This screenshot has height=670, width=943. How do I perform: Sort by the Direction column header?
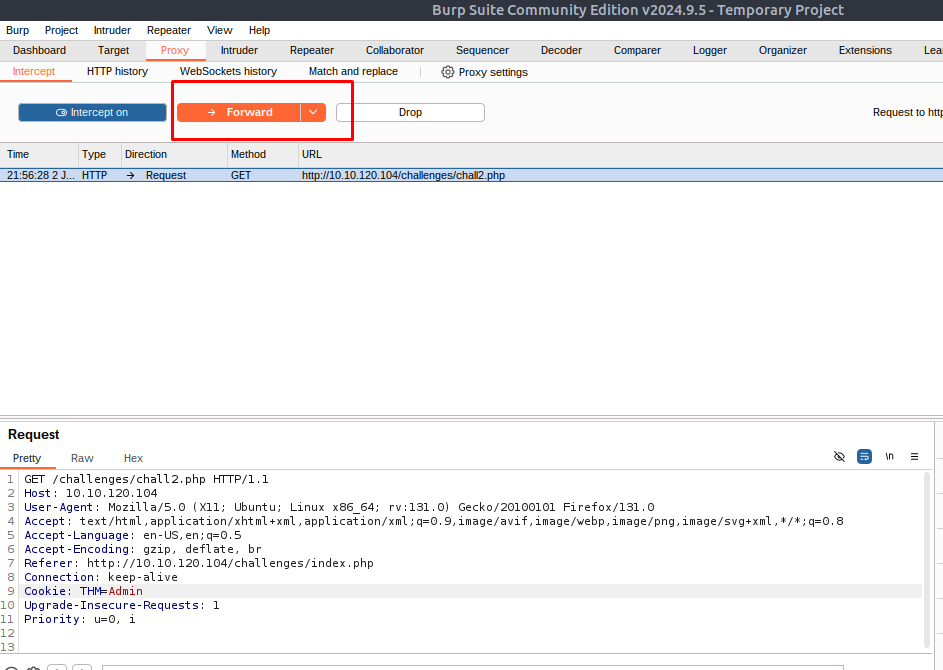[x=174, y=155]
